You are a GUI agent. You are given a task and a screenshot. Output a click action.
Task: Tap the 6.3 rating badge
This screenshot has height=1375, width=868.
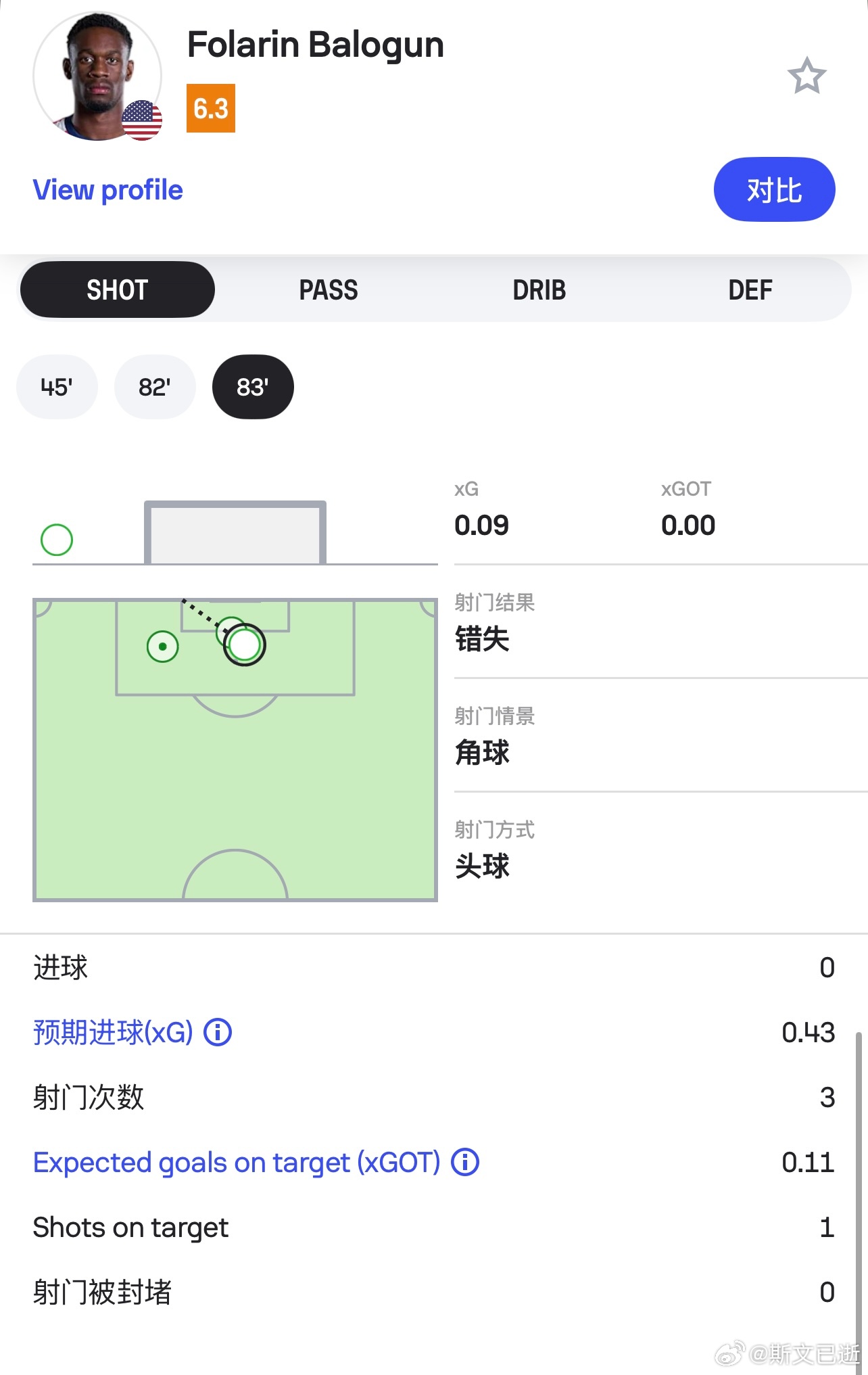[211, 108]
